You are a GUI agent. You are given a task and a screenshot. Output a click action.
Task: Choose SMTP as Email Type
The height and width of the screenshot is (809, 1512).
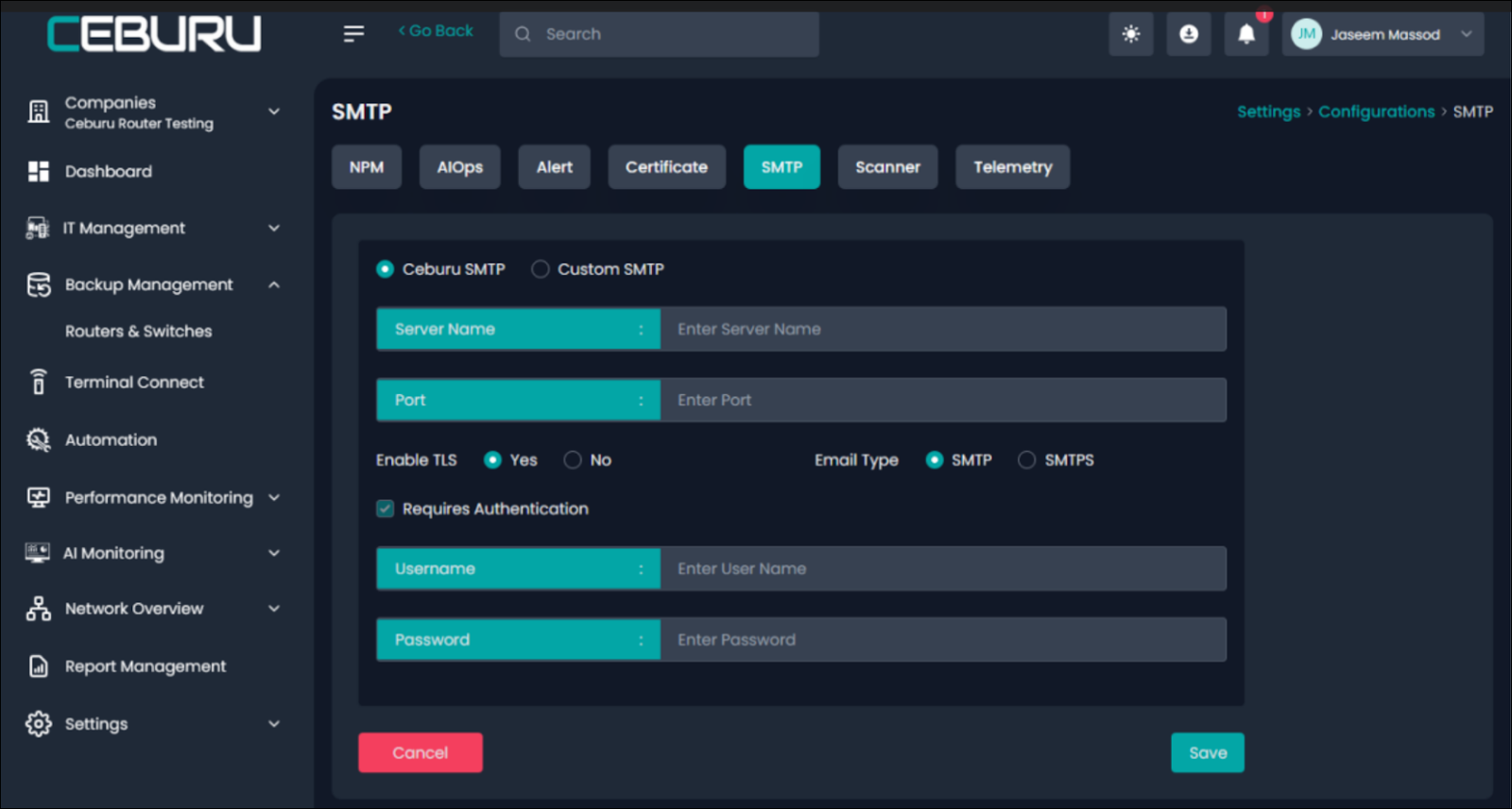[x=935, y=460]
